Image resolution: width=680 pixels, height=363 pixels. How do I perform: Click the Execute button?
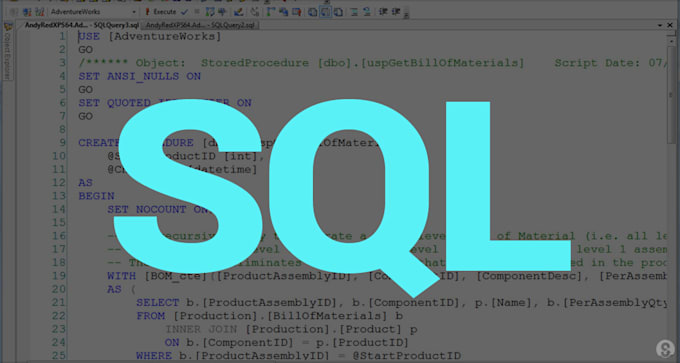161,12
